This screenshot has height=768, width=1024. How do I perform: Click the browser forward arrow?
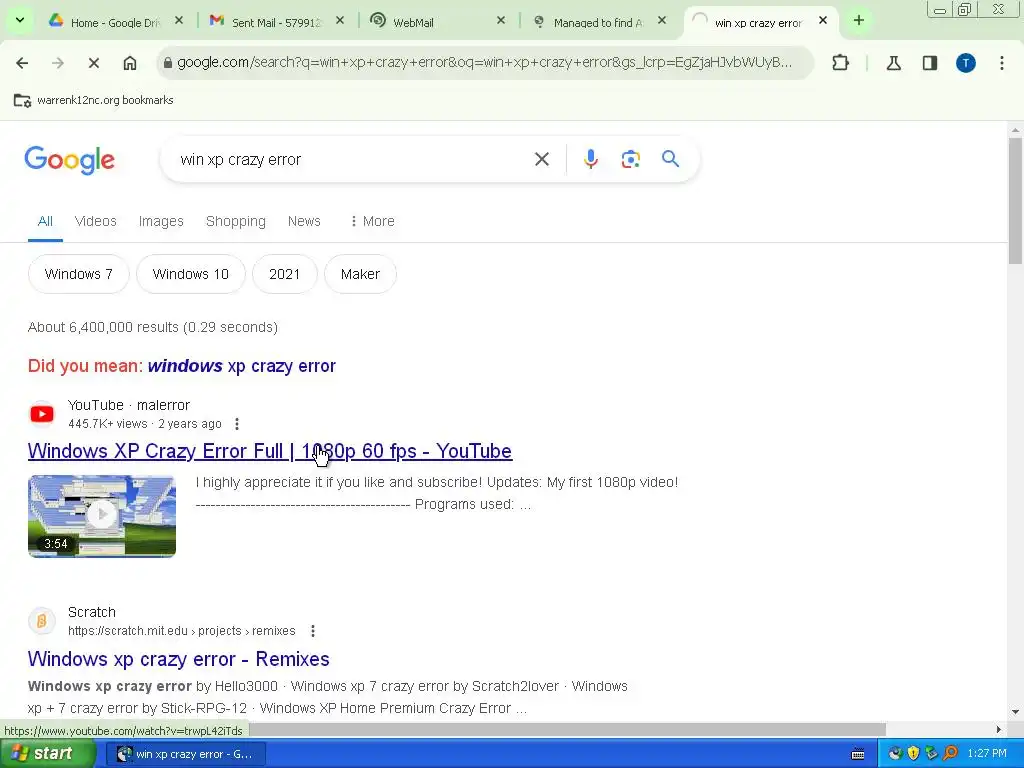(57, 63)
